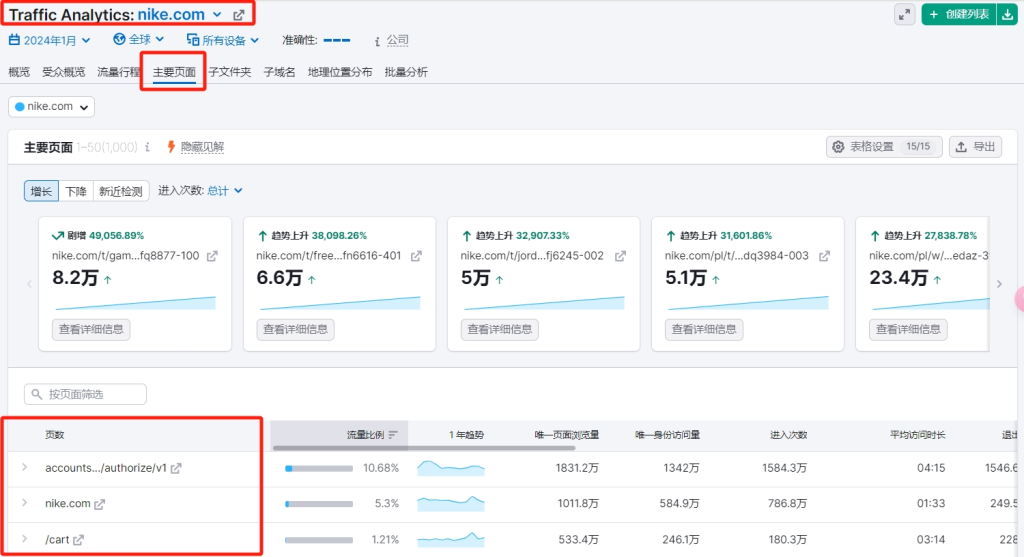The height and width of the screenshot is (557, 1024).
Task: Expand fullscreen view icon at top right
Action: (x=904, y=14)
